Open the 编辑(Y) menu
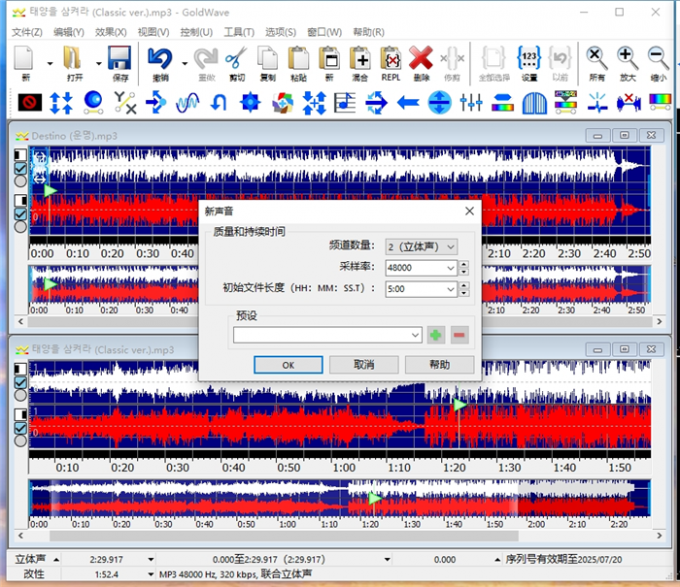680x587 pixels. [69, 32]
